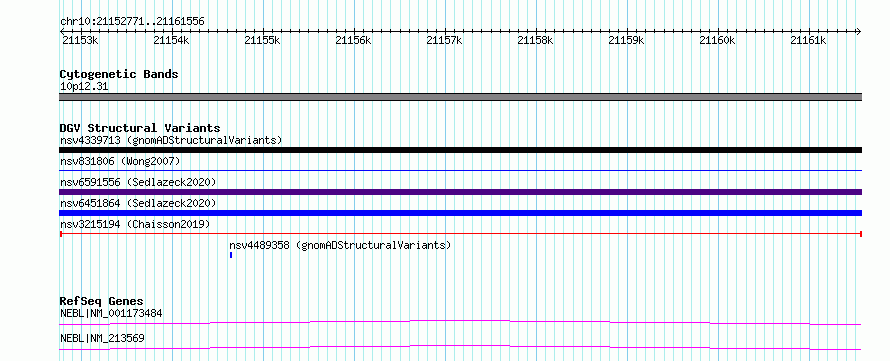This screenshot has width=890, height=361.
Task: Open the nsv6591556 (Sedlazeck2020) variant label
Action: pyautogui.click(x=138, y=182)
